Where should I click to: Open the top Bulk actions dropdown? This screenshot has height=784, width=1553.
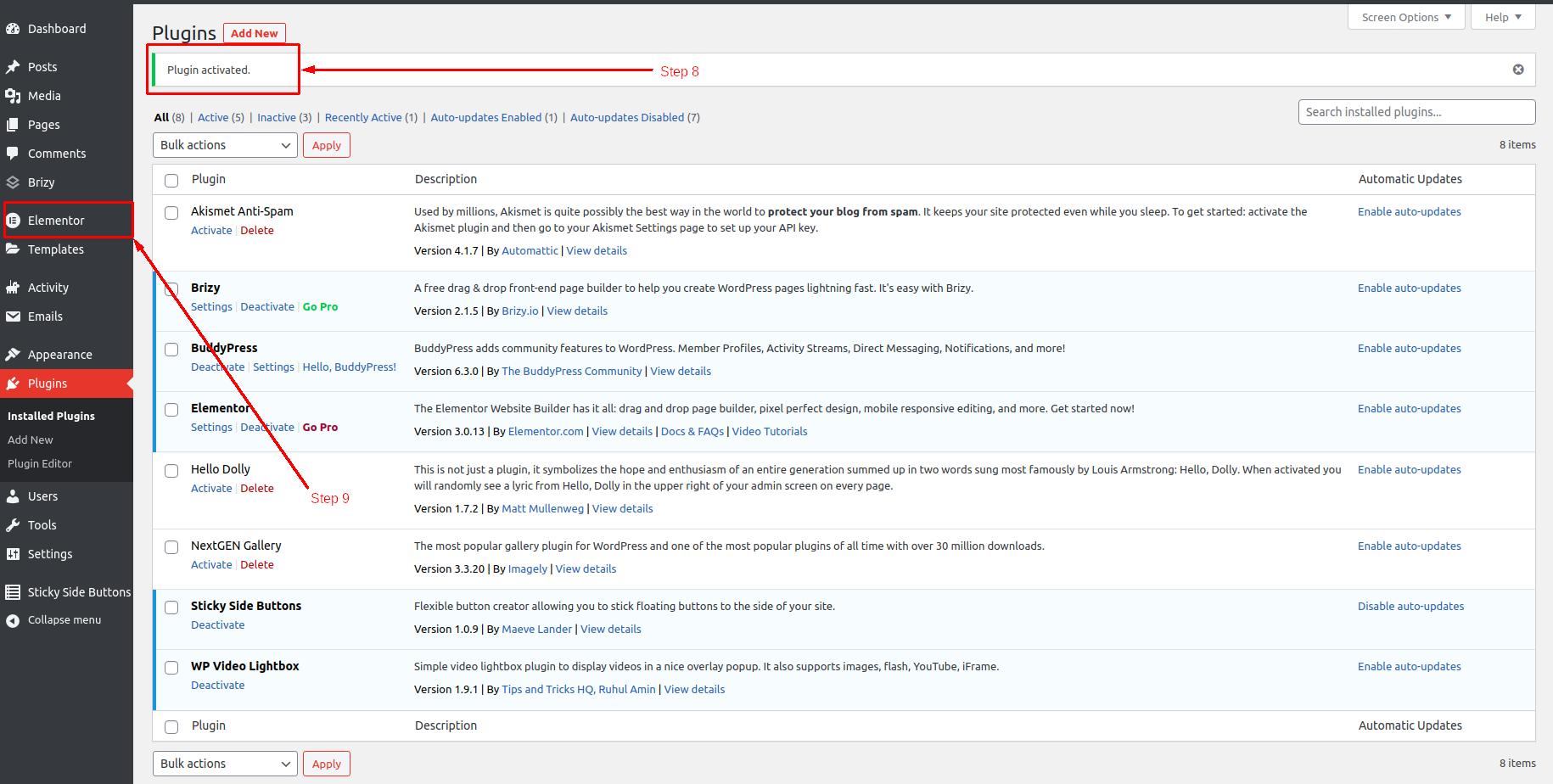coord(225,145)
